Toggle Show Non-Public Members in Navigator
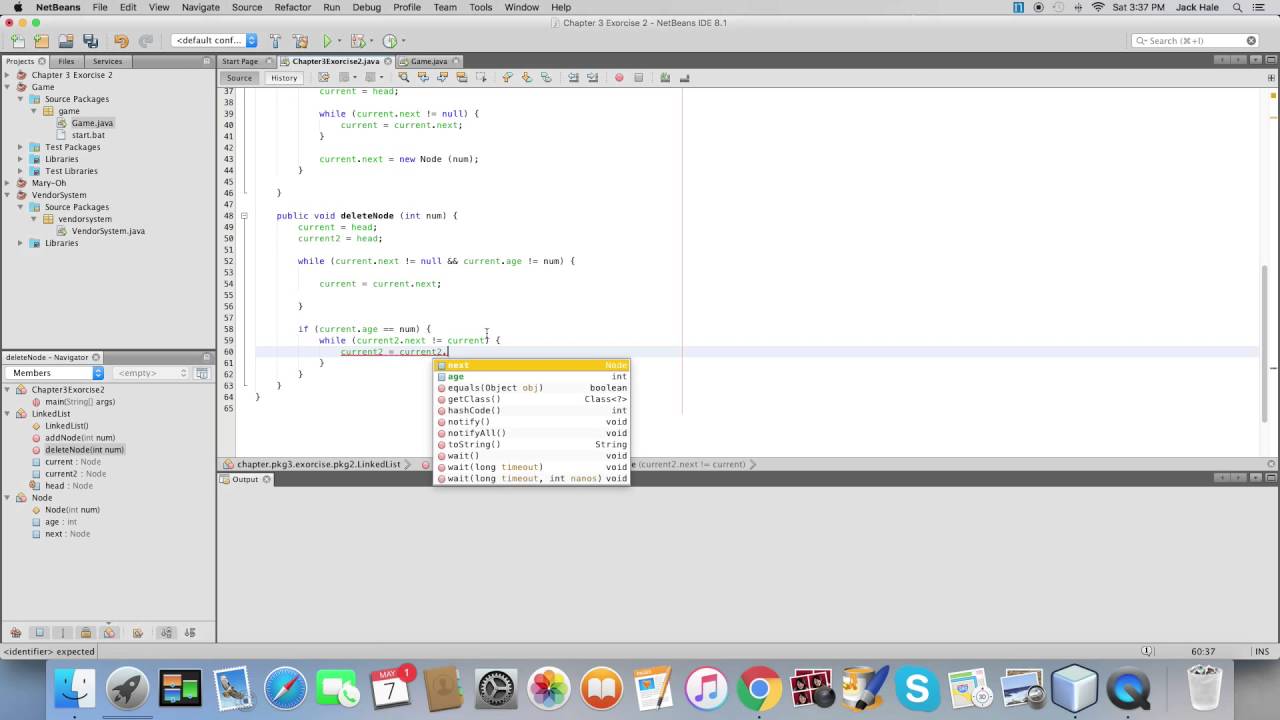1280x720 pixels. [86, 632]
